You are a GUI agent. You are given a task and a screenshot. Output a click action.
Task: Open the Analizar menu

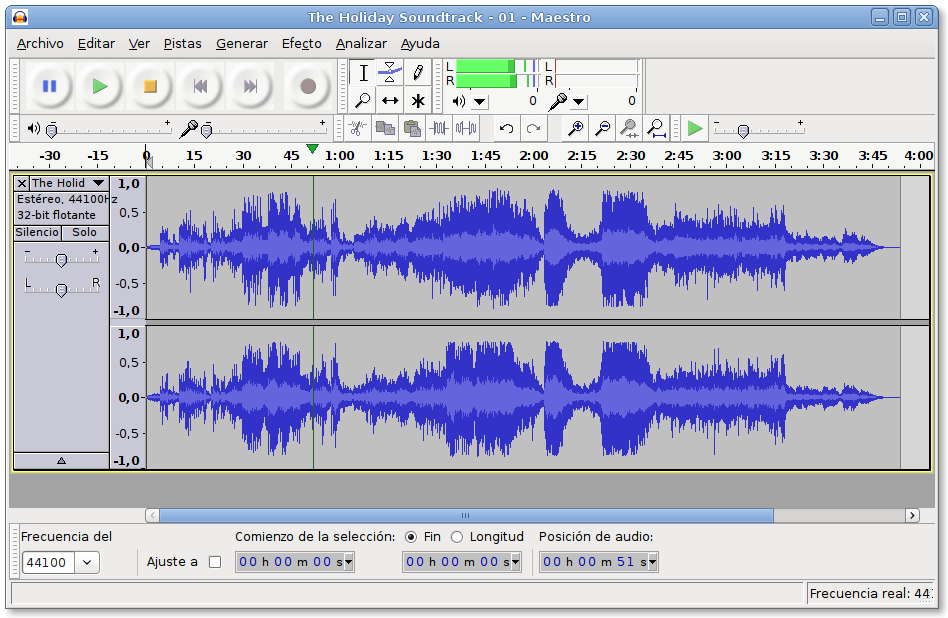pos(361,43)
